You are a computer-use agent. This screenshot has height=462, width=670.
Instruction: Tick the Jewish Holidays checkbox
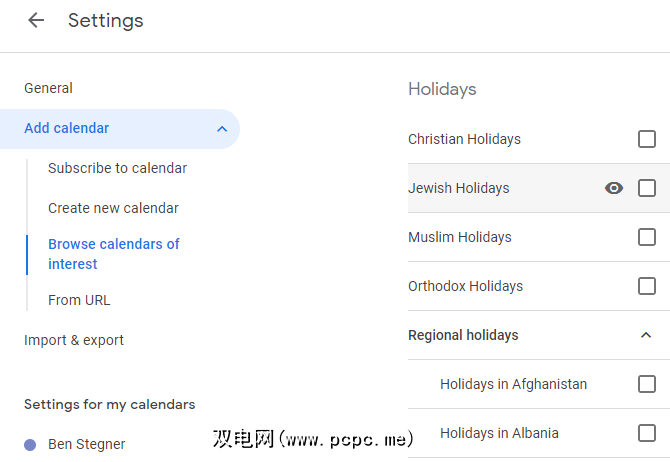[x=647, y=188]
